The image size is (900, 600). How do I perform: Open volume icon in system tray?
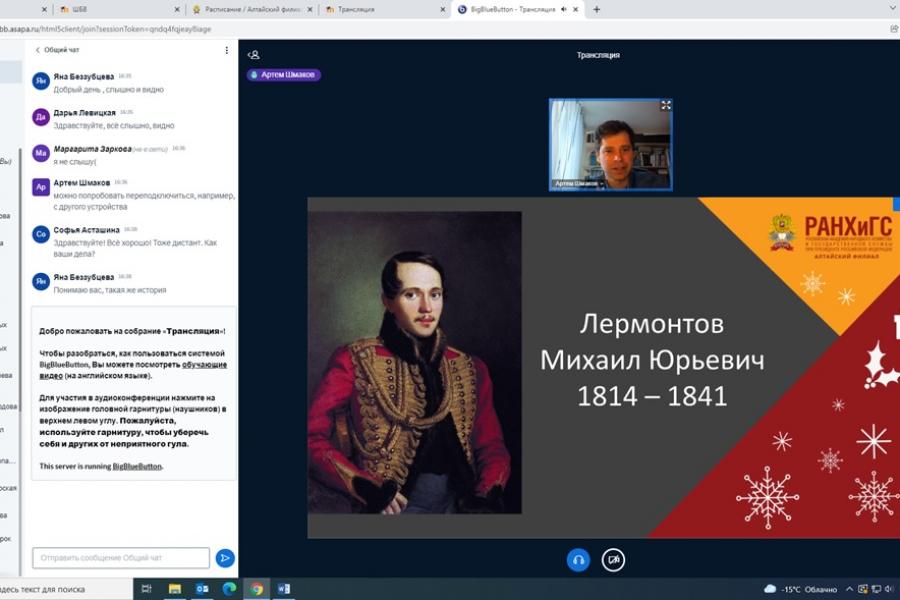point(889,589)
